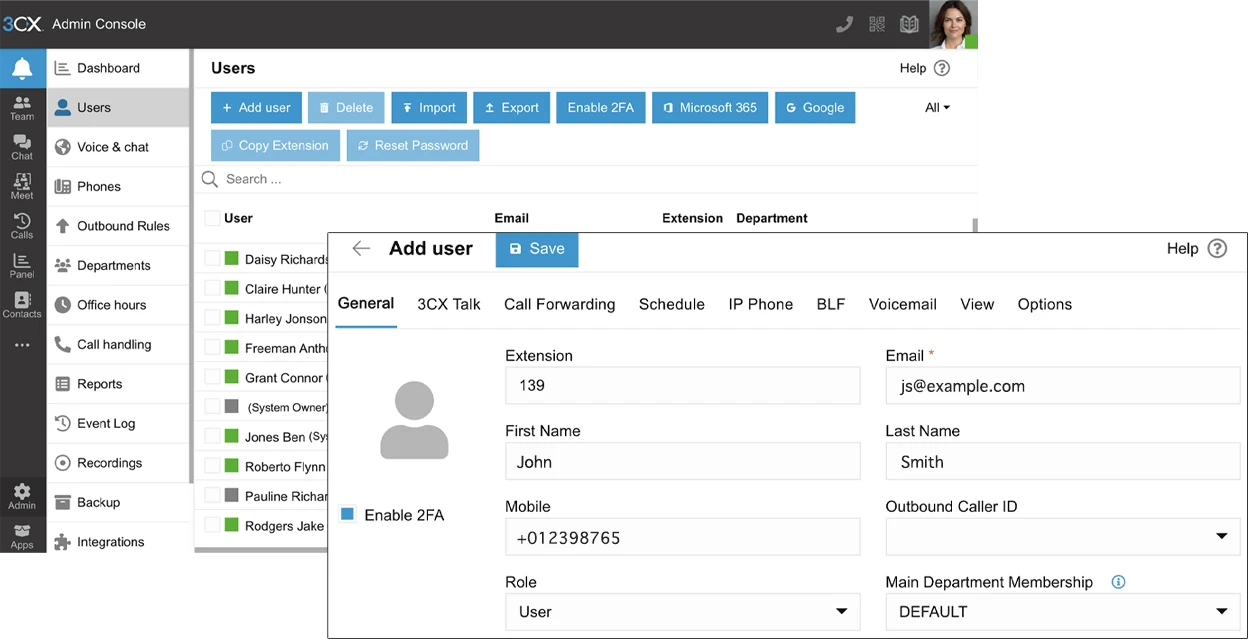Open the All filter dropdown

(x=937, y=108)
